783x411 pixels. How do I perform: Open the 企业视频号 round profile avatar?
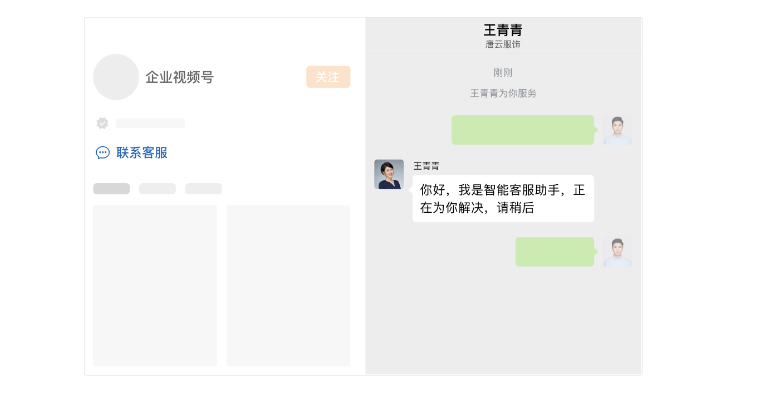click(x=116, y=77)
